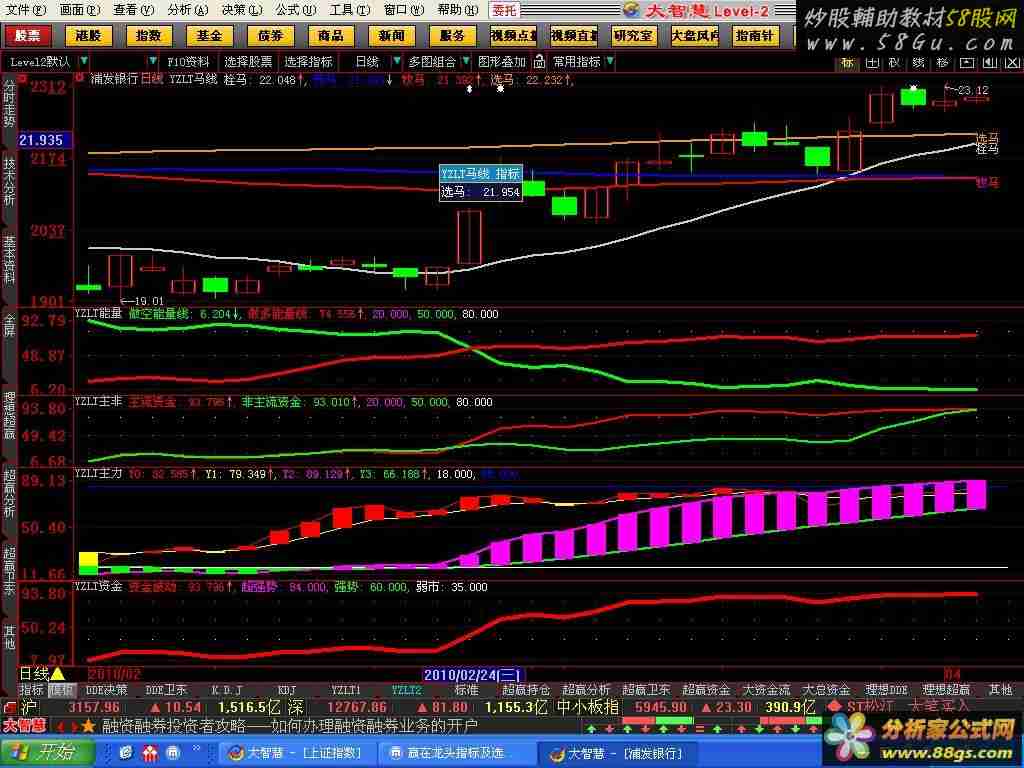This screenshot has width=1024, height=768.
Task: Switch to 大智慧 - [上证指数] taskbar window
Action: coord(295,753)
